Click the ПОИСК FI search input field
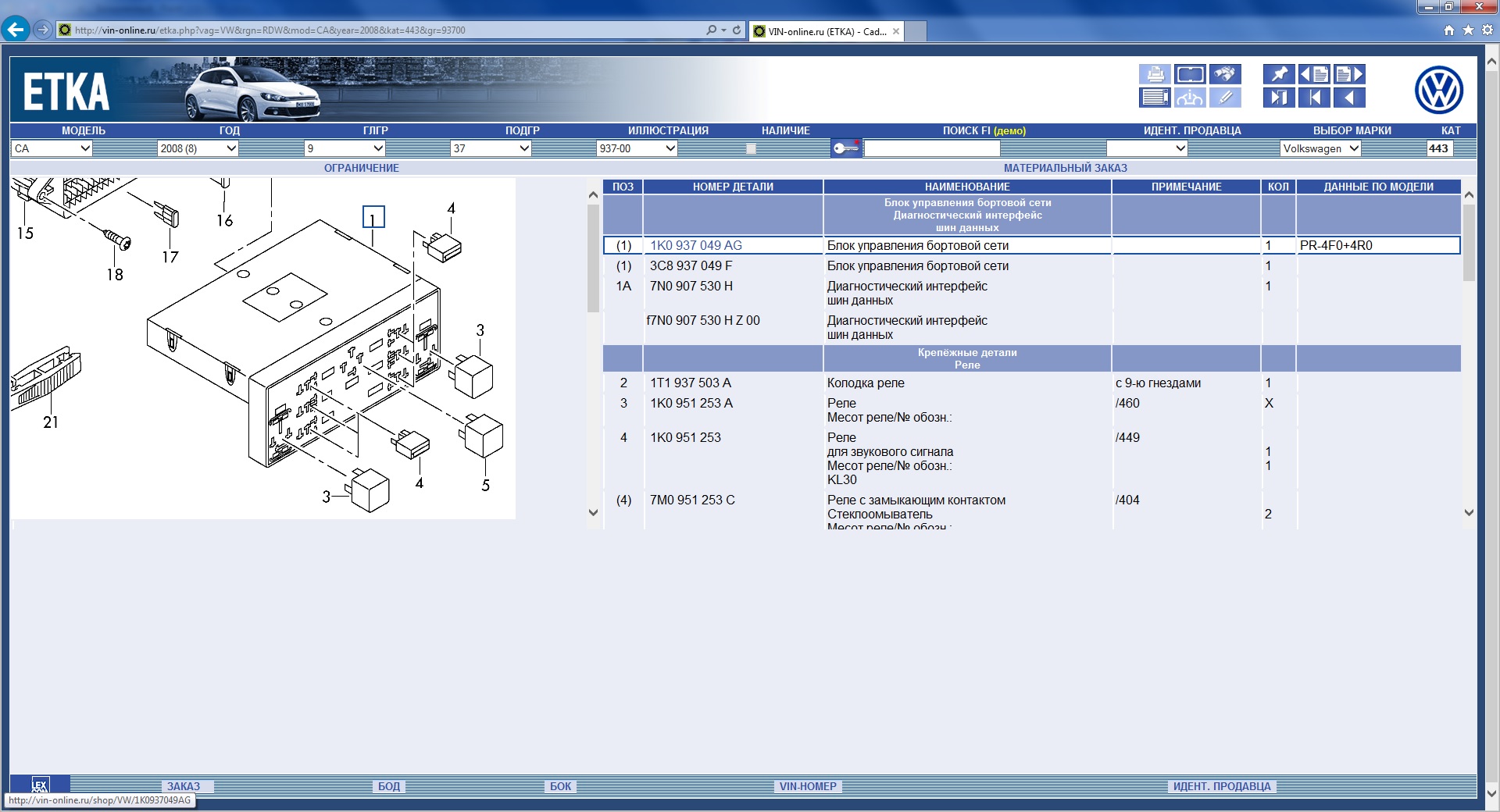The height and width of the screenshot is (812, 1500). tap(932, 148)
